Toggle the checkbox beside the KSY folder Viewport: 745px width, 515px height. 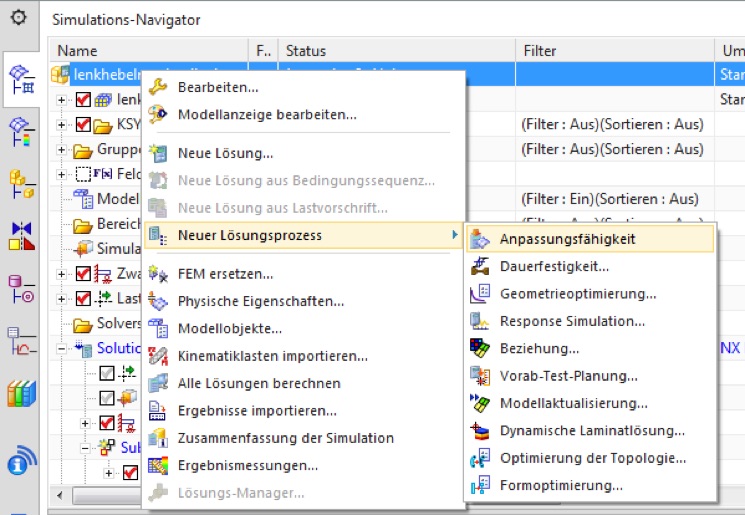[84, 125]
